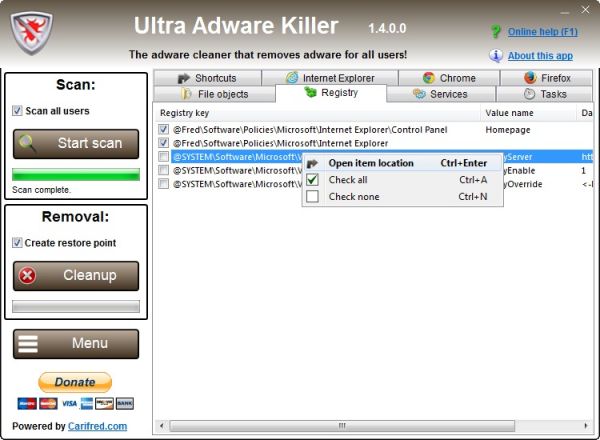Click the Donate button
The height and width of the screenshot is (440, 600).
(75, 382)
